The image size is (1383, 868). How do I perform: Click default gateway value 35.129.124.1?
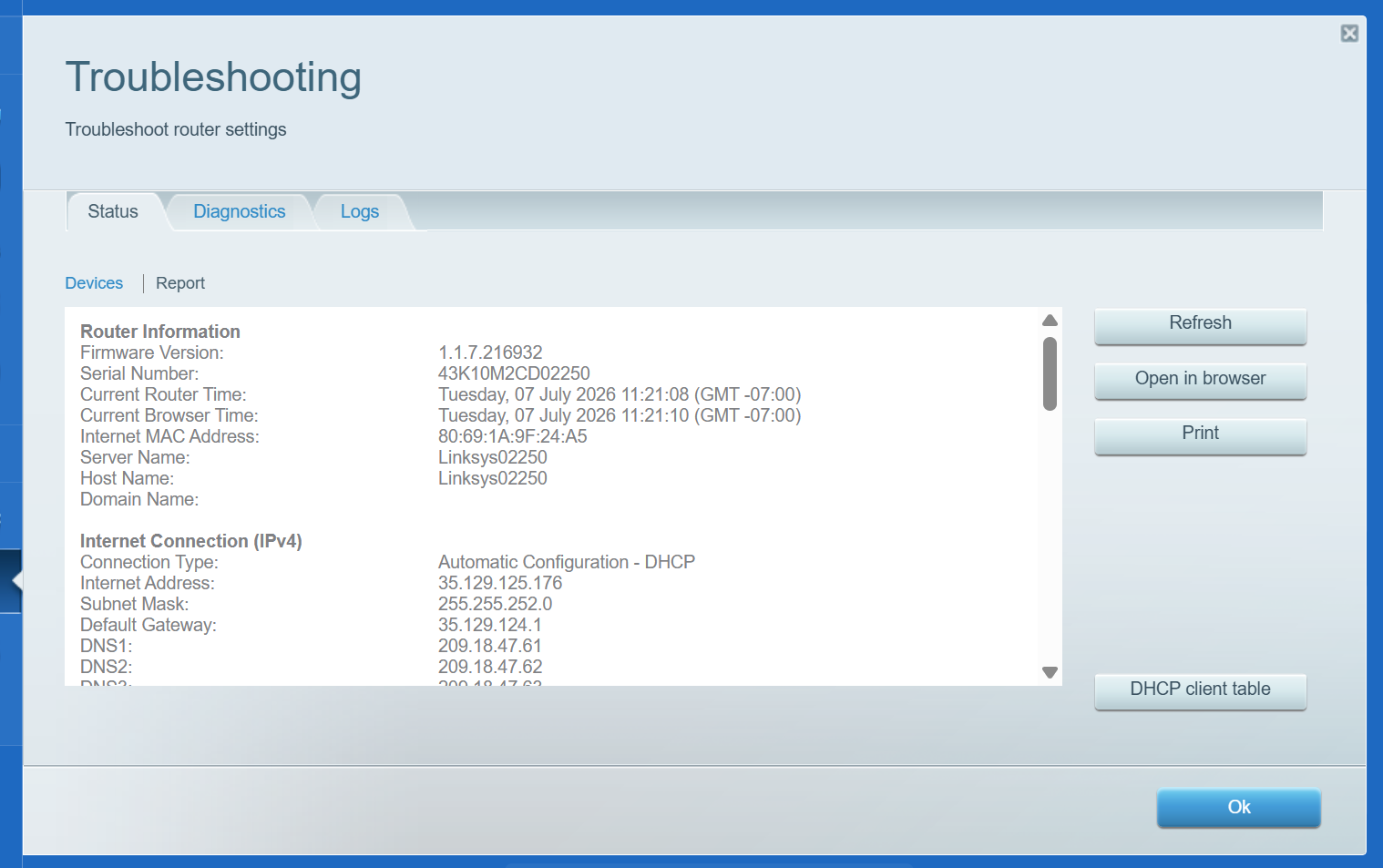point(490,625)
